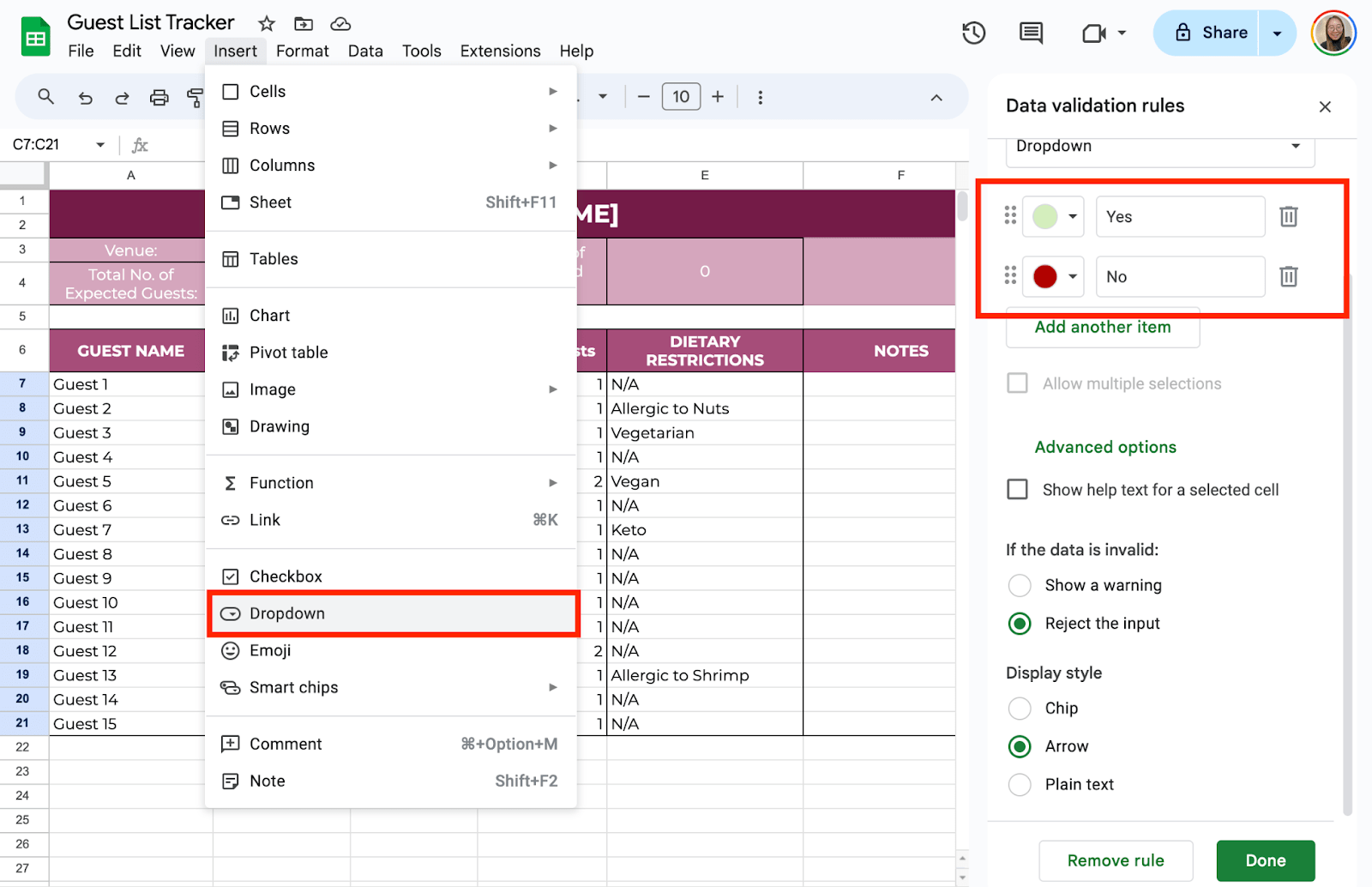Click the Yes item text field
The image size is (1372, 887).
coord(1180,217)
